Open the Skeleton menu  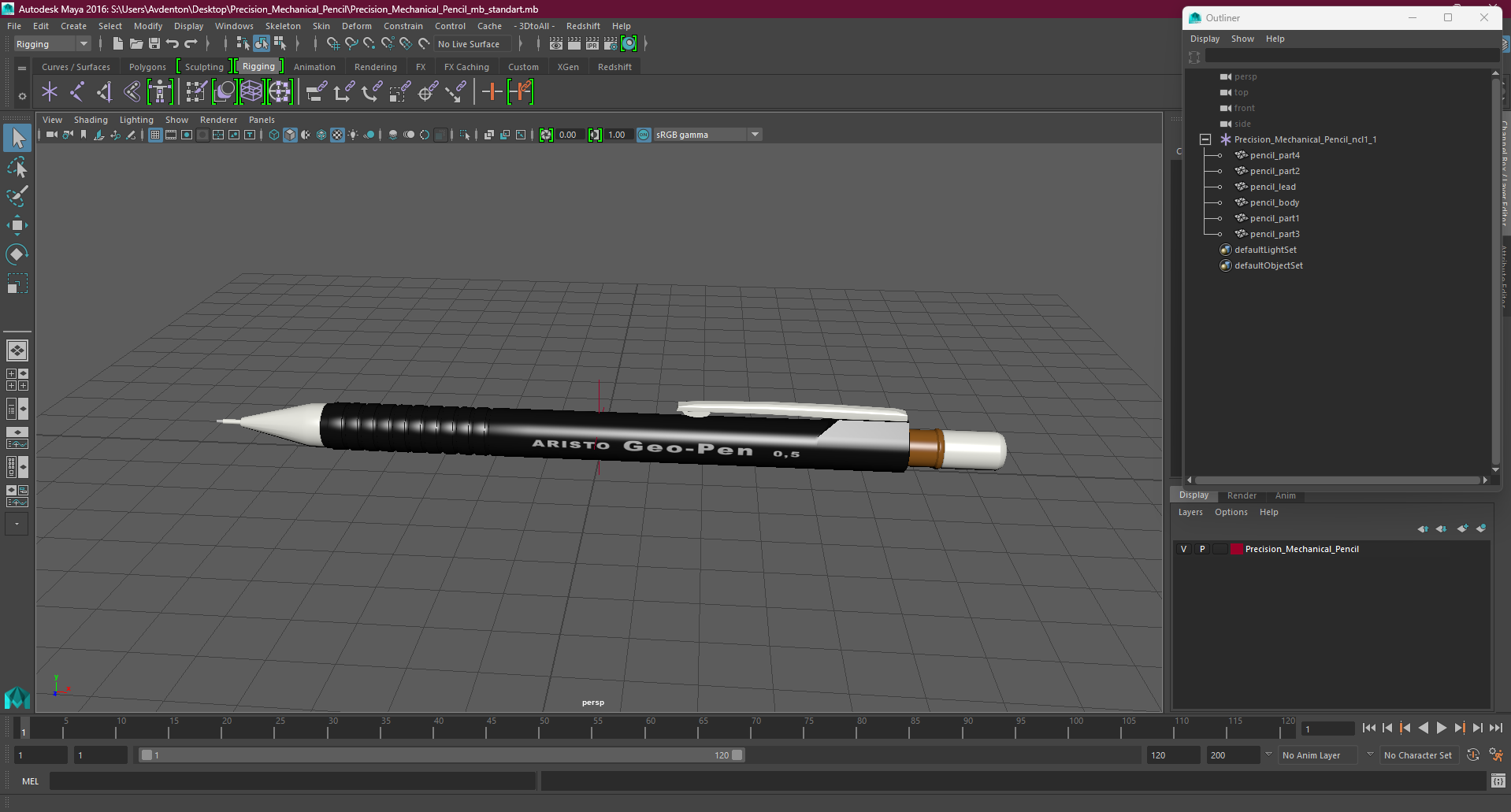click(283, 26)
